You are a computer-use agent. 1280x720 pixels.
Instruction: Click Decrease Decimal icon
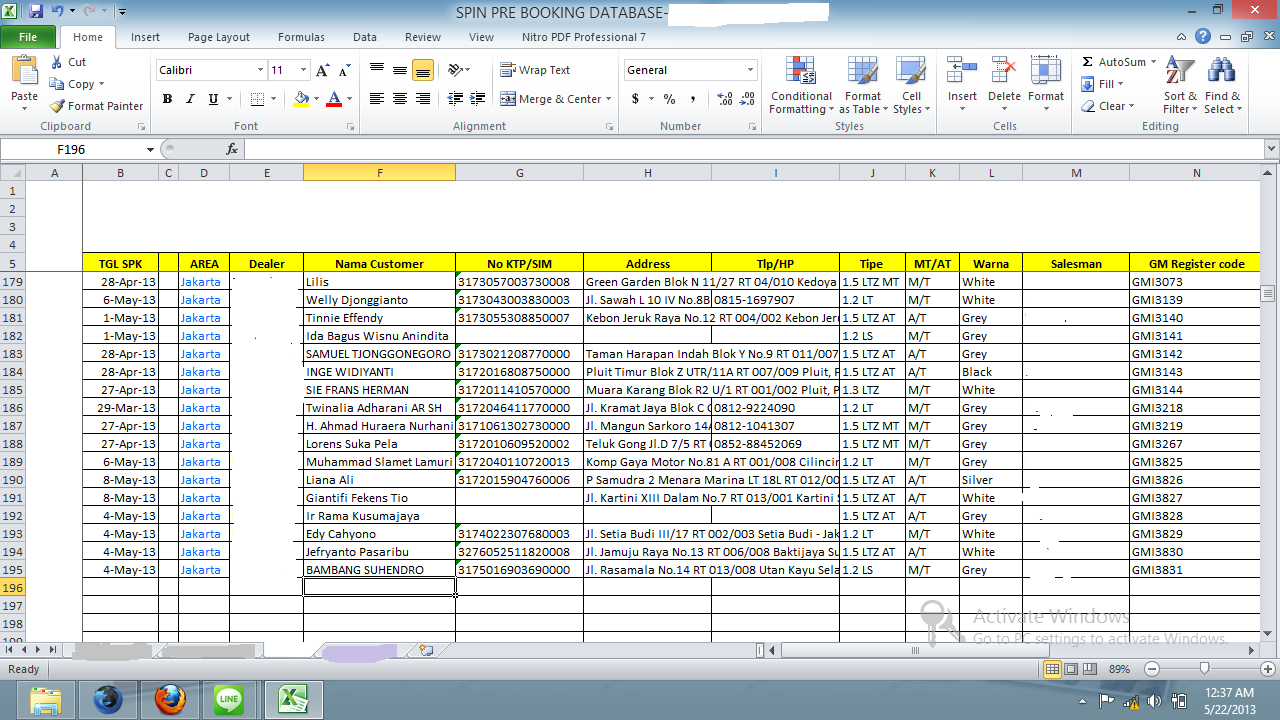tap(748, 99)
